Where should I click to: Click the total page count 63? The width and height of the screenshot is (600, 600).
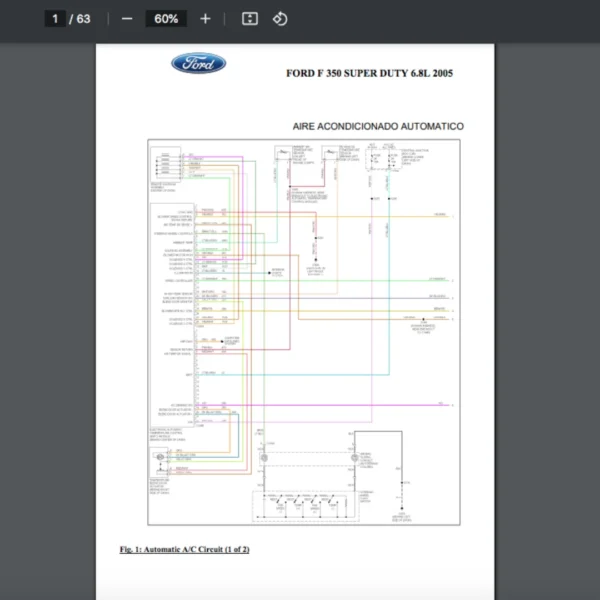click(83, 19)
